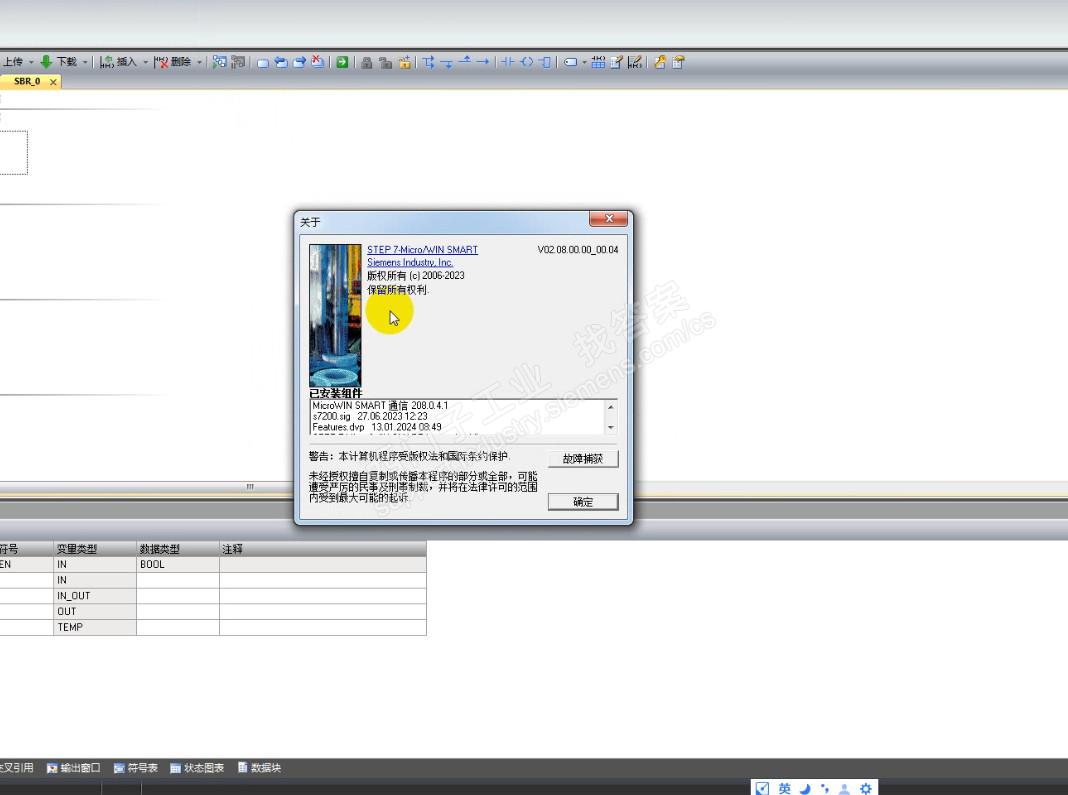Click the green Go To network icon

(342, 62)
